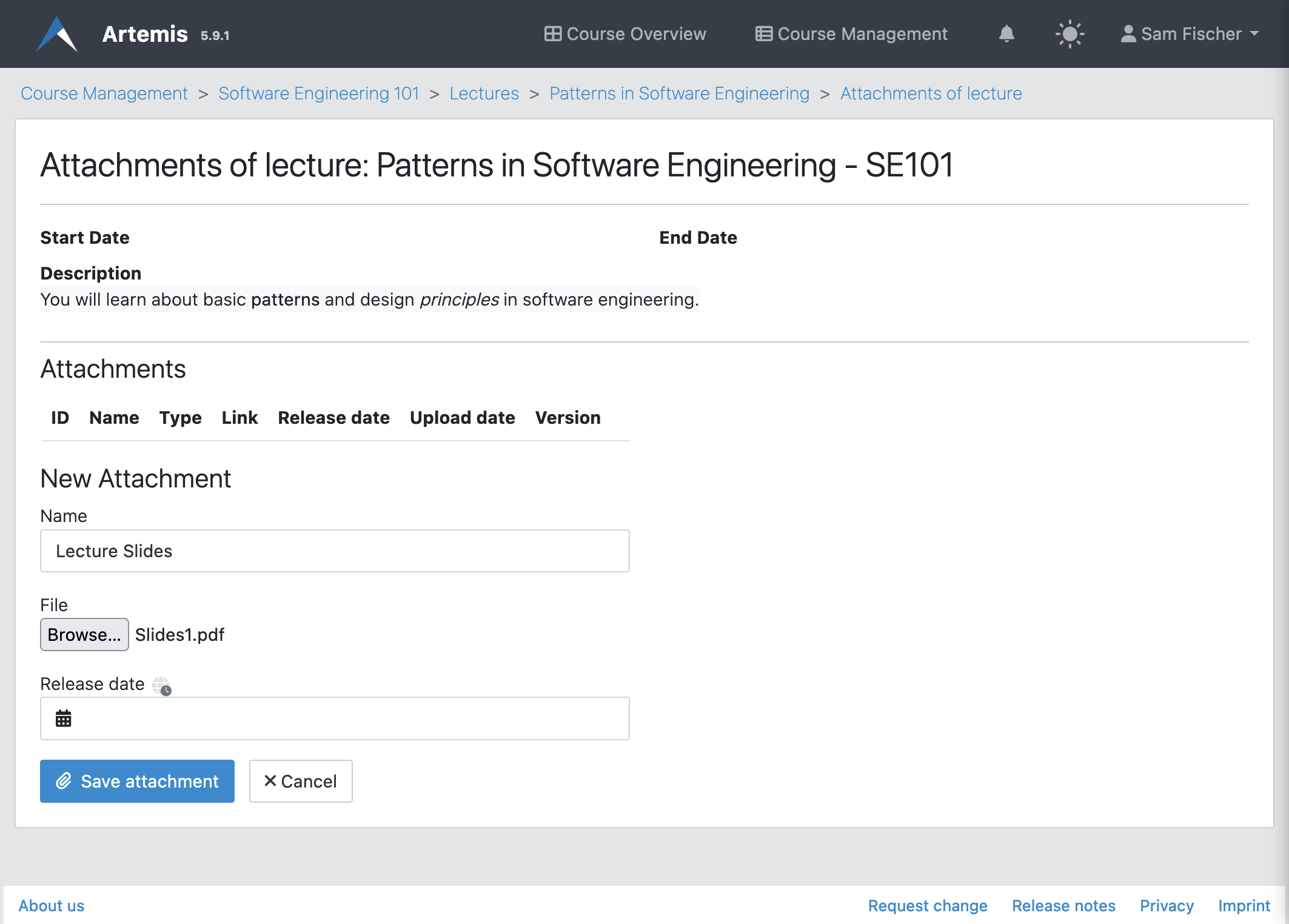The image size is (1289, 924).
Task: Click the Course Overview grid icon
Action: click(552, 34)
